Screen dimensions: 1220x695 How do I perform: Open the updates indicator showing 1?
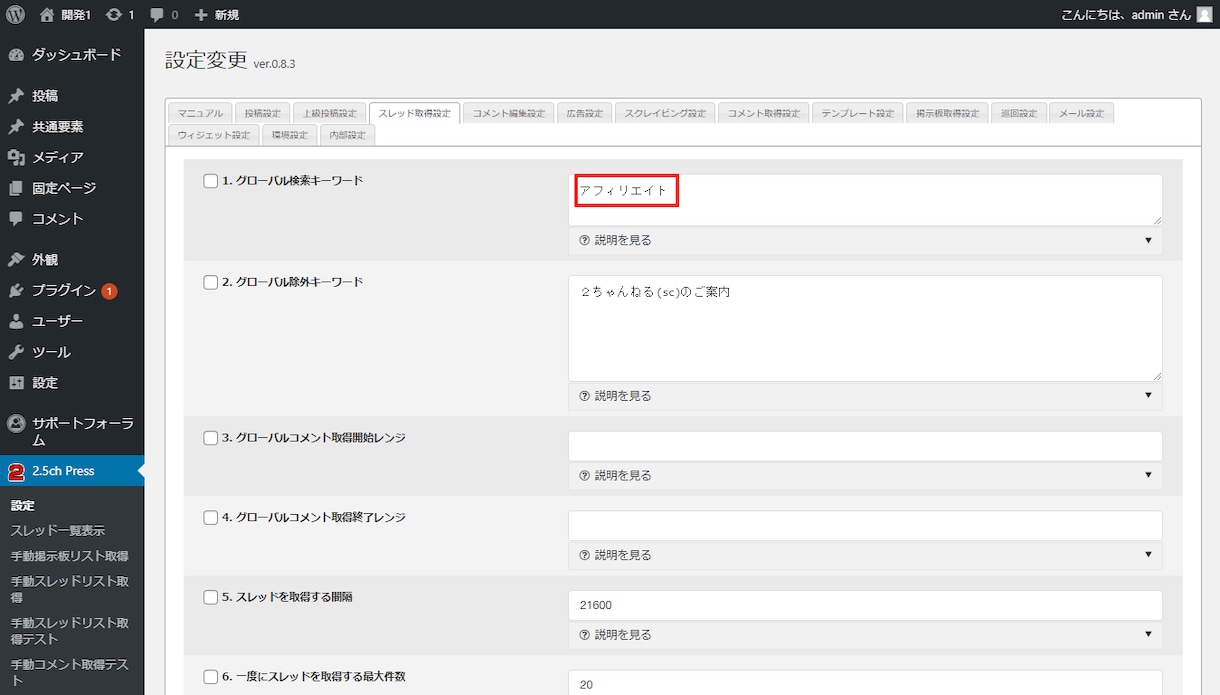(x=119, y=14)
